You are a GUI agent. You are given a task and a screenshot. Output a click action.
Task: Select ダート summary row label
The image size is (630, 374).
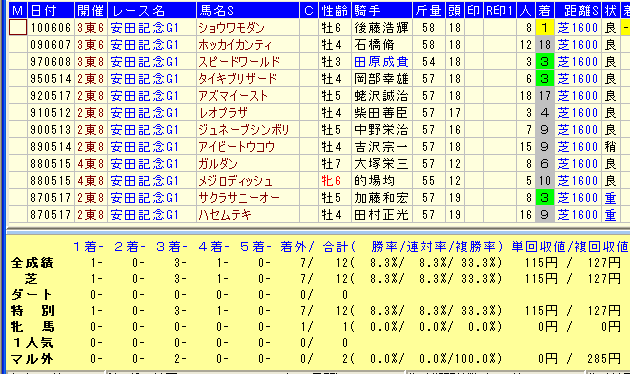(x=32, y=294)
